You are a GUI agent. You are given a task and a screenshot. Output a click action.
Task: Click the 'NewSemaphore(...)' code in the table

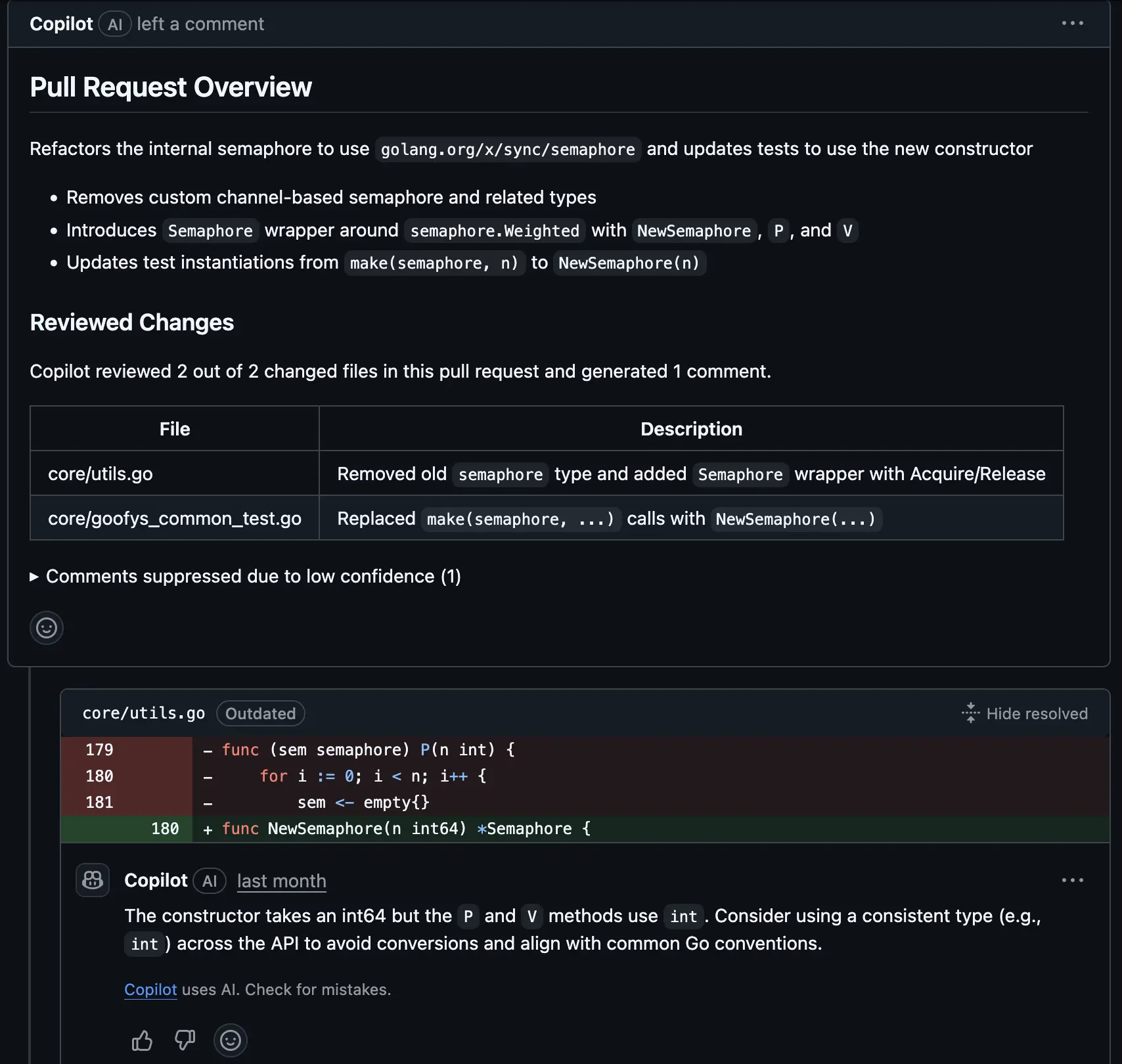796,519
